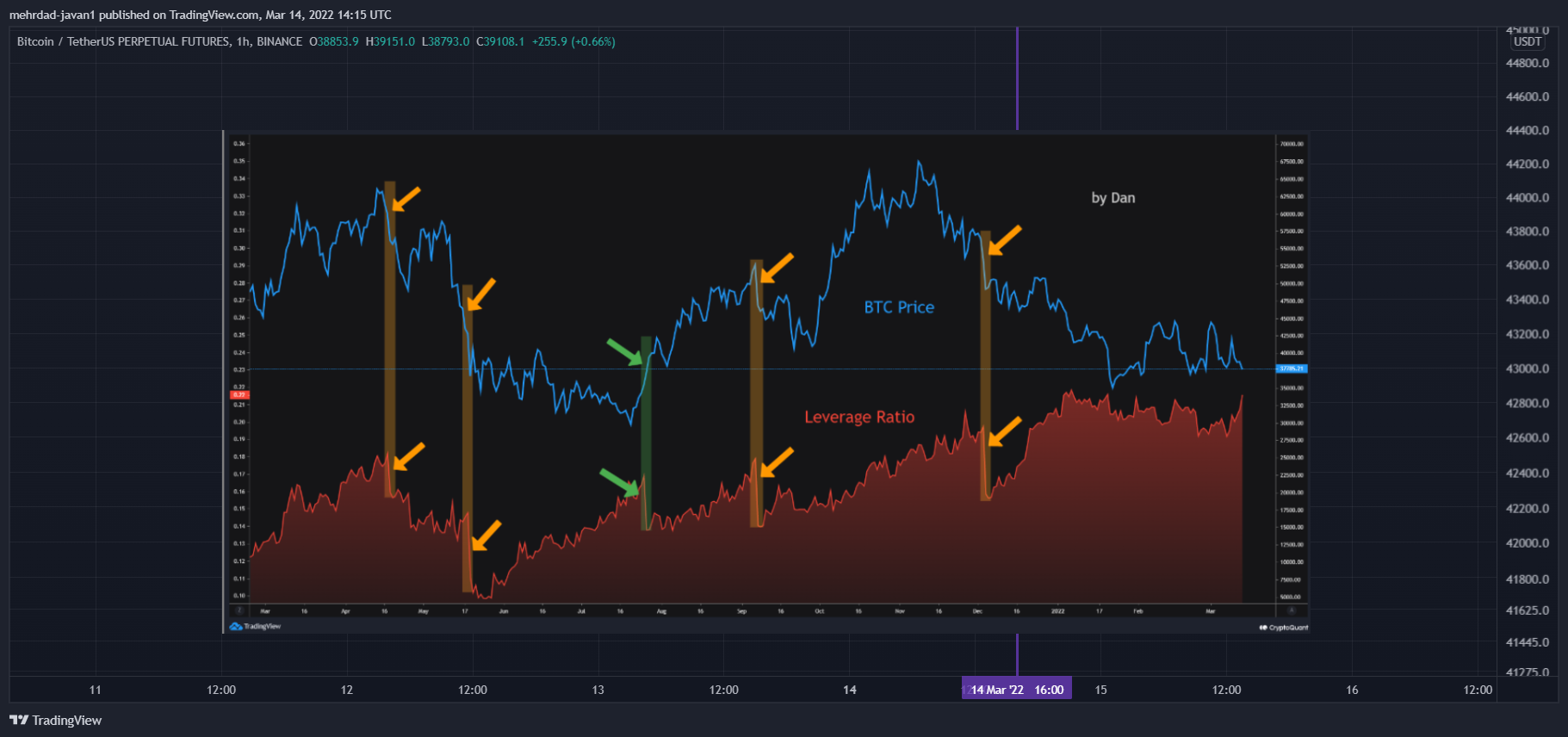1568x737 pixels.
Task: Click the 'Leverage Ratio' label
Action: click(x=859, y=418)
